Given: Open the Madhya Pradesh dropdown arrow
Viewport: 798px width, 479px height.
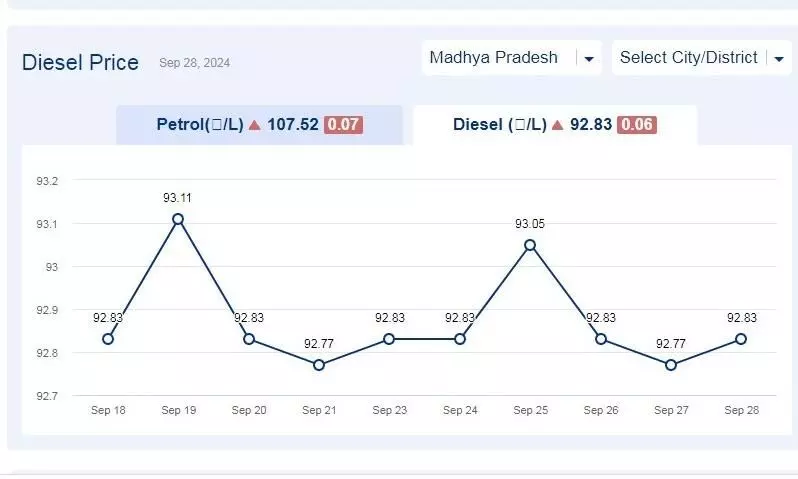Looking at the screenshot, I should click(x=589, y=59).
